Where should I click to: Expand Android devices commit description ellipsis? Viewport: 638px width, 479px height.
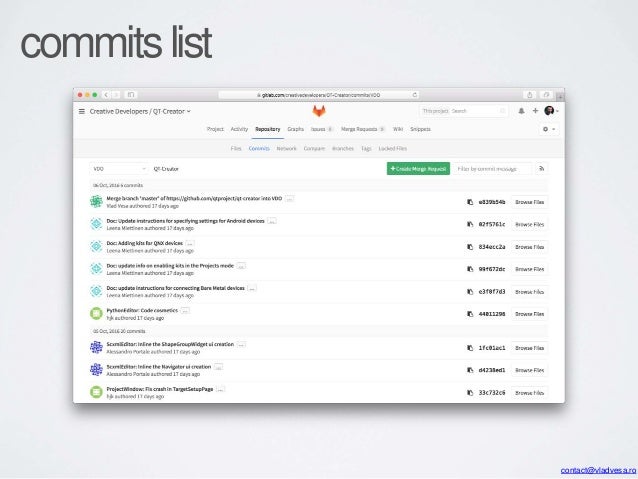pyautogui.click(x=272, y=221)
